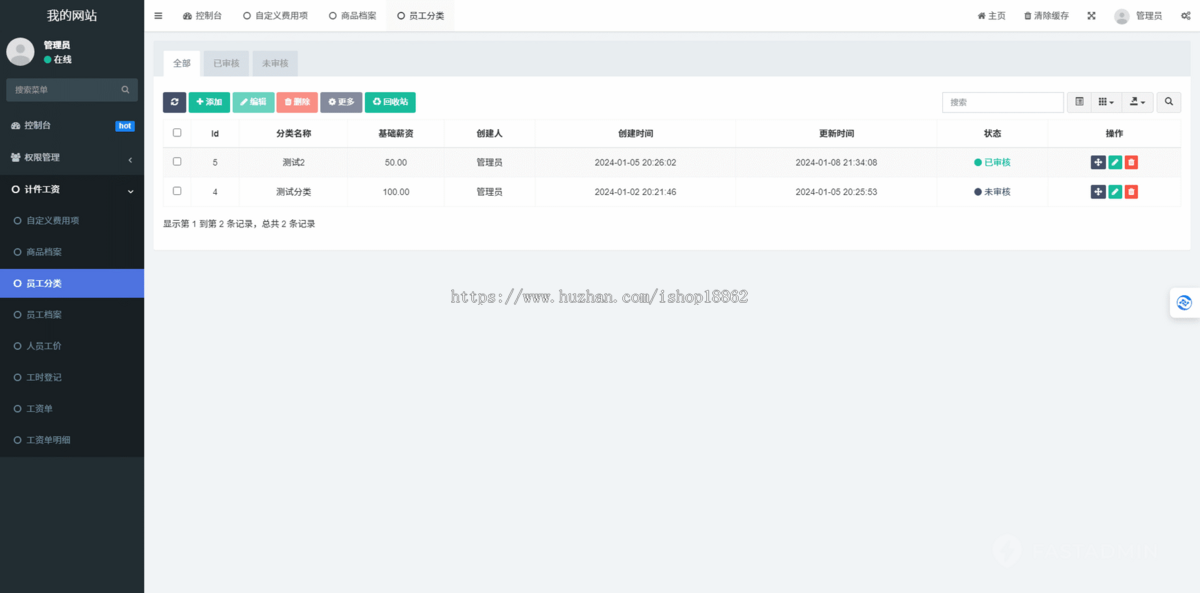1200x593 pixels.
Task: Click the refresh table icon
Action: coord(174,102)
